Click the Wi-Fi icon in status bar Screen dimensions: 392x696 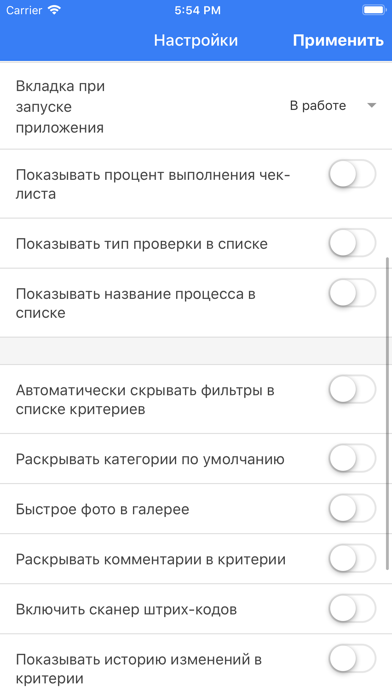[55, 10]
